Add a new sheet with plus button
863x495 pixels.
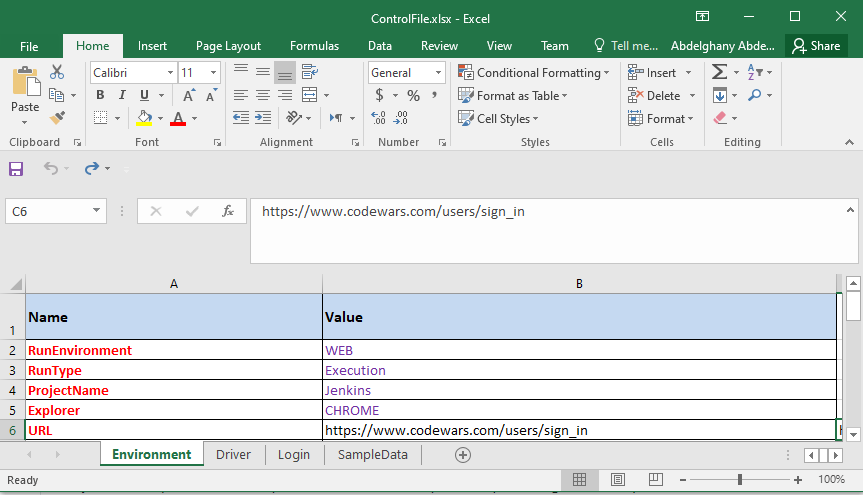(x=463, y=455)
